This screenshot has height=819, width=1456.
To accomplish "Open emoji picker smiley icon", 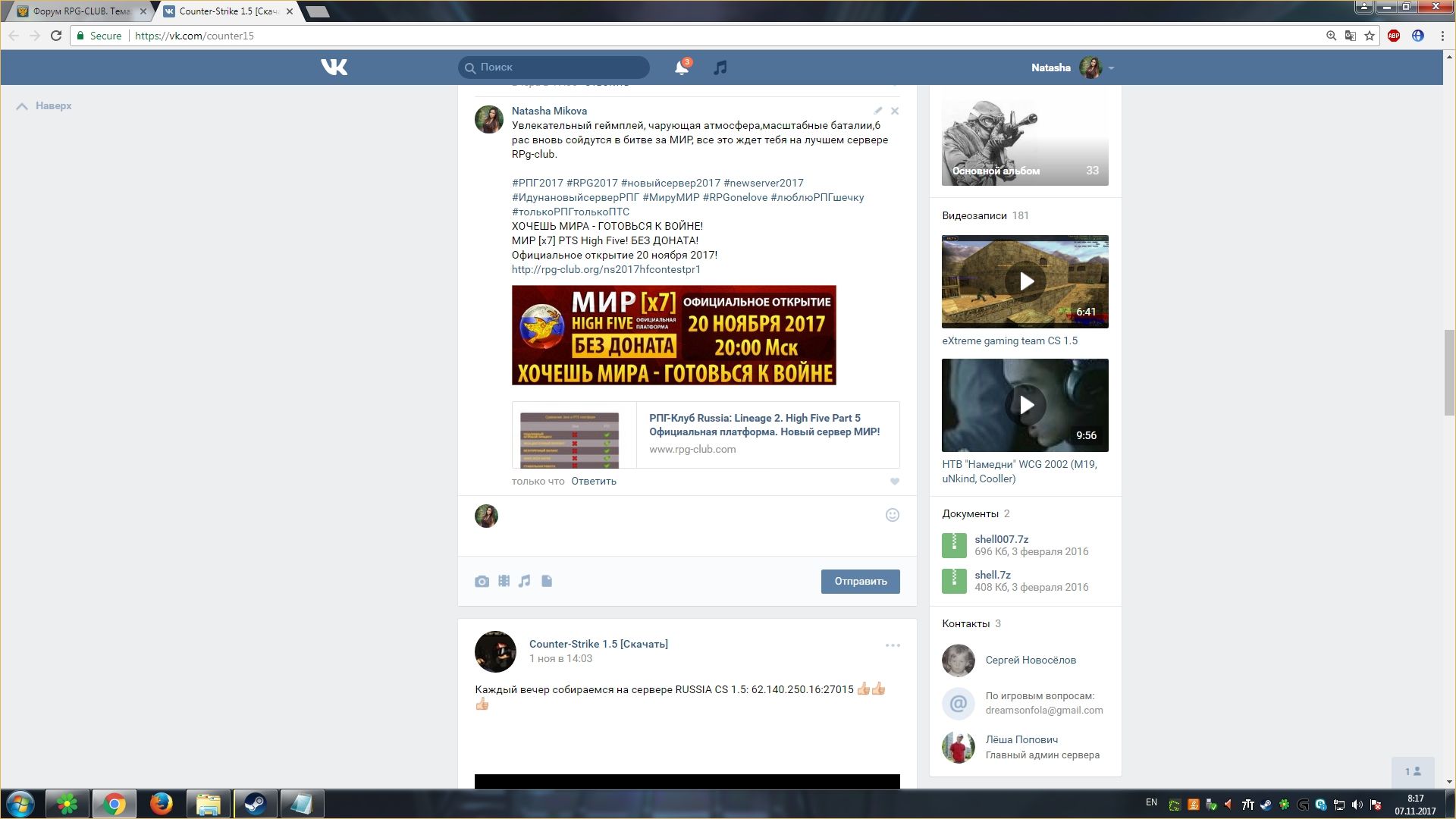I will [893, 516].
